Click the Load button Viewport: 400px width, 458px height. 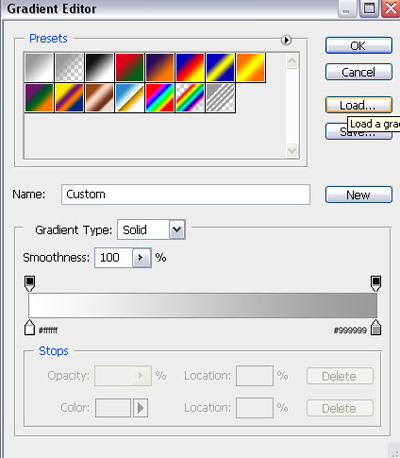(358, 105)
